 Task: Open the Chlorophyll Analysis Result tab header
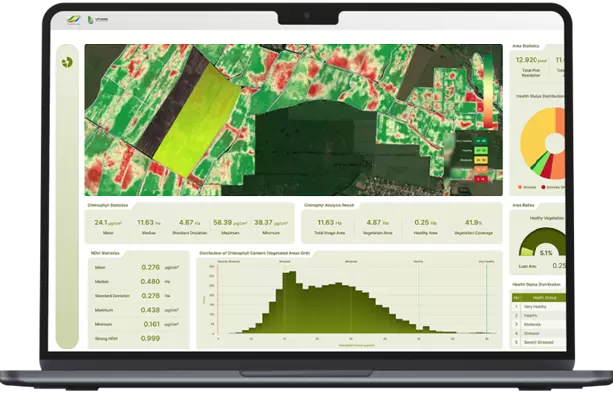pyautogui.click(x=329, y=205)
